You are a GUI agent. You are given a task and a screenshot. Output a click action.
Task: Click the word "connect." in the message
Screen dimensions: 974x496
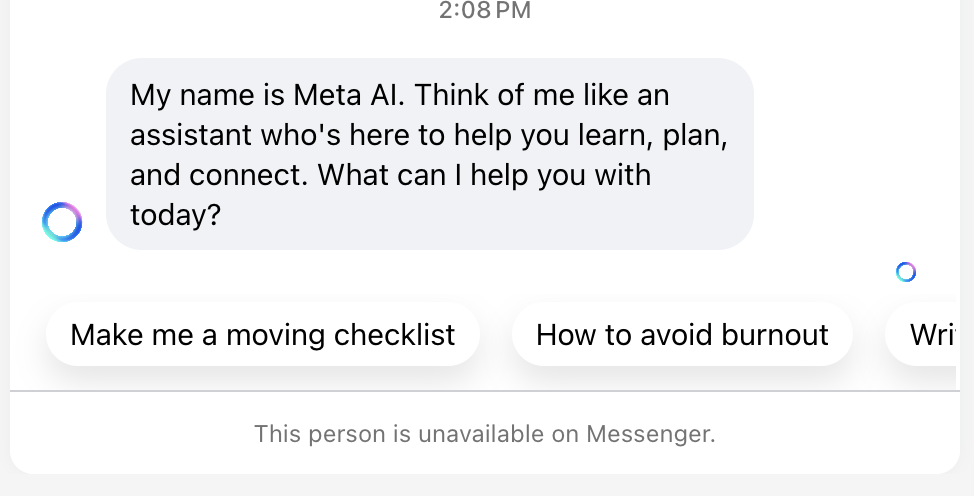[x=248, y=175]
